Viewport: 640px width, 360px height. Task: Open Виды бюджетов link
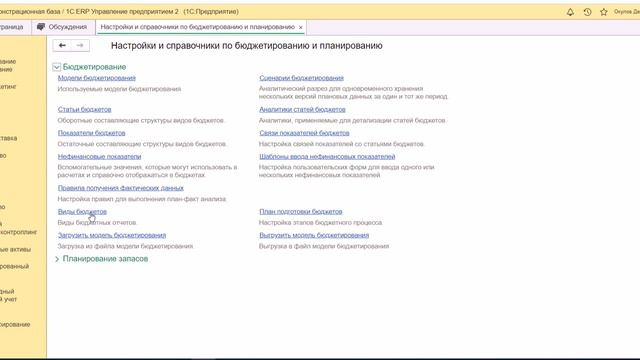tap(82, 211)
